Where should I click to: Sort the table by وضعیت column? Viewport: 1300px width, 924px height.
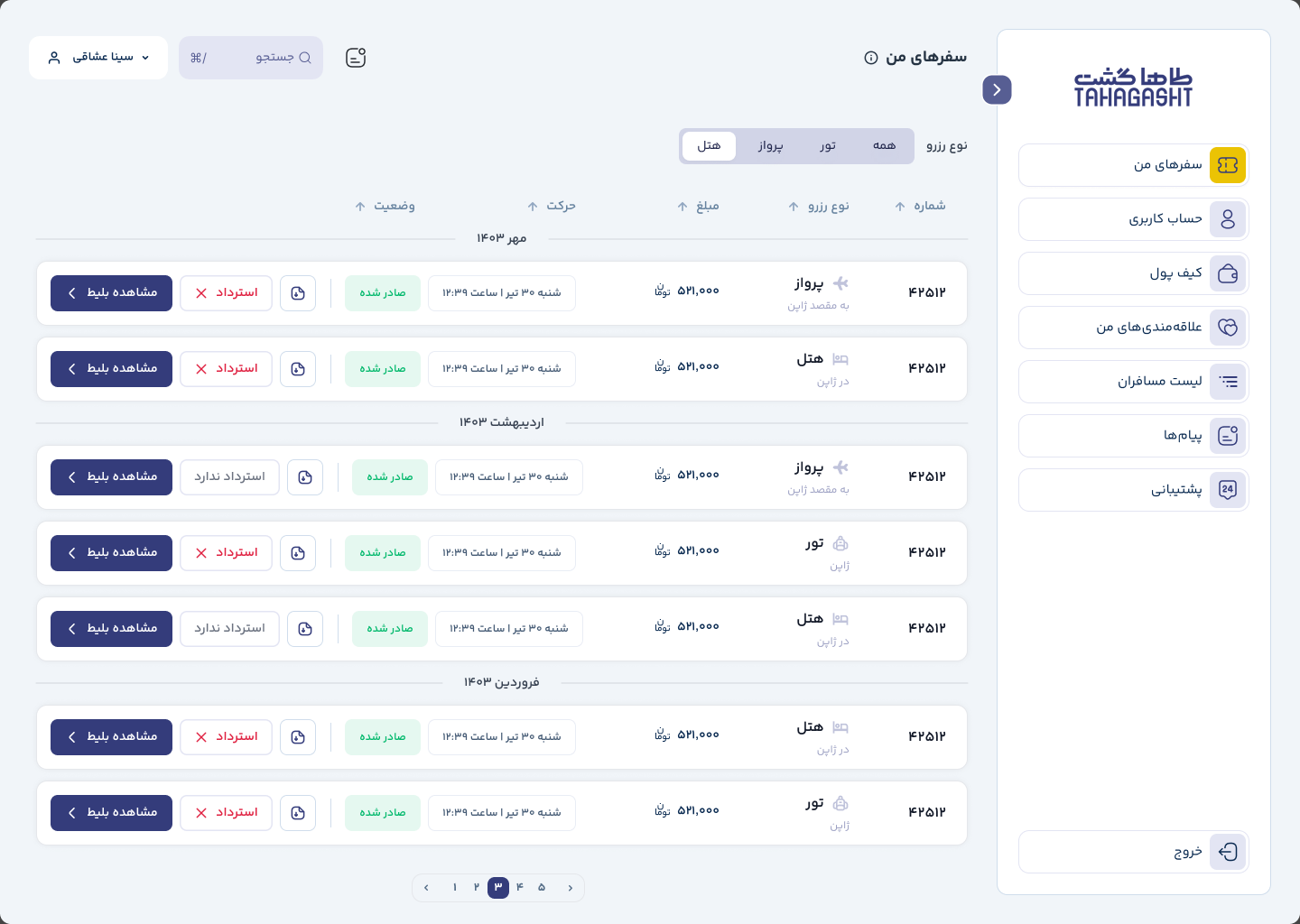pyautogui.click(x=385, y=206)
